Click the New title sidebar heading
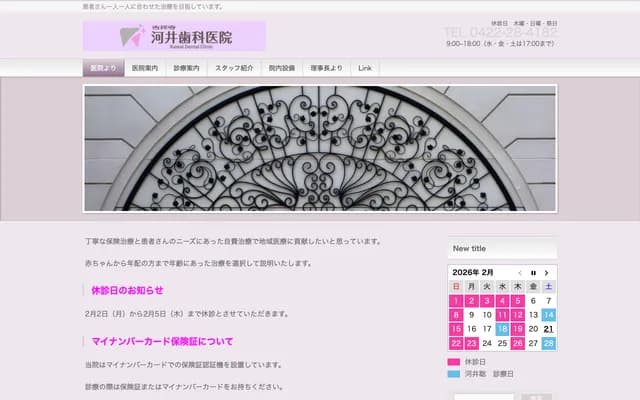 pyautogui.click(x=469, y=249)
